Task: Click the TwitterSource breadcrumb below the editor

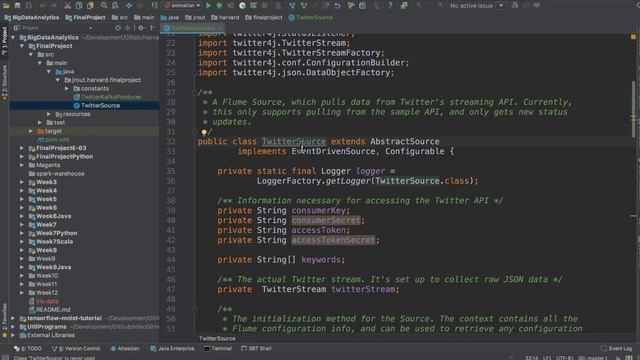Action: click(x=217, y=338)
